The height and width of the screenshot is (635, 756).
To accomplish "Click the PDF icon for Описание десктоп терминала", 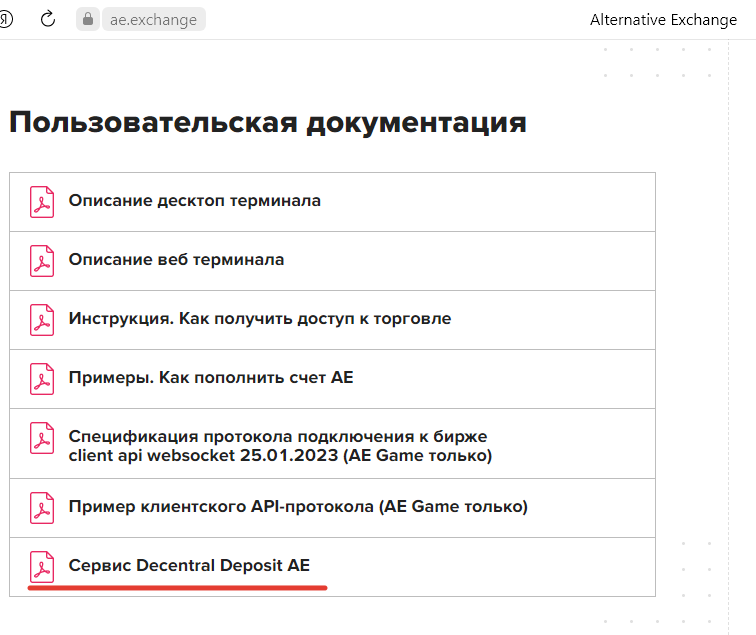I will pyautogui.click(x=42, y=202).
